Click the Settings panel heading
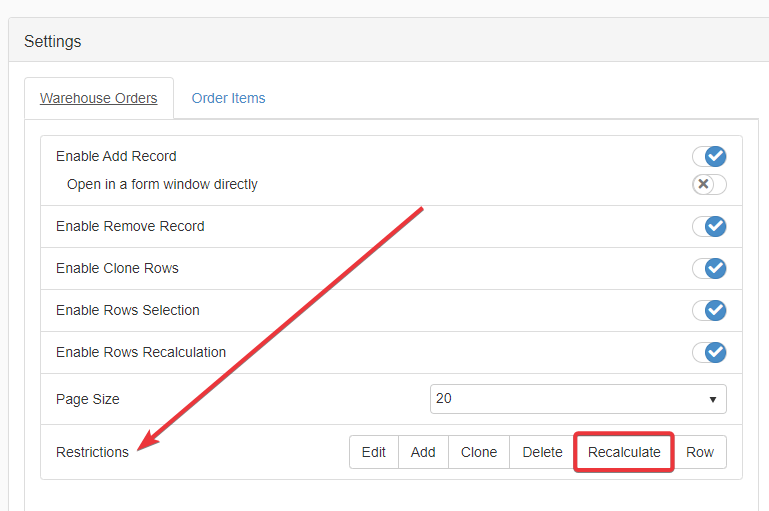 coord(53,41)
